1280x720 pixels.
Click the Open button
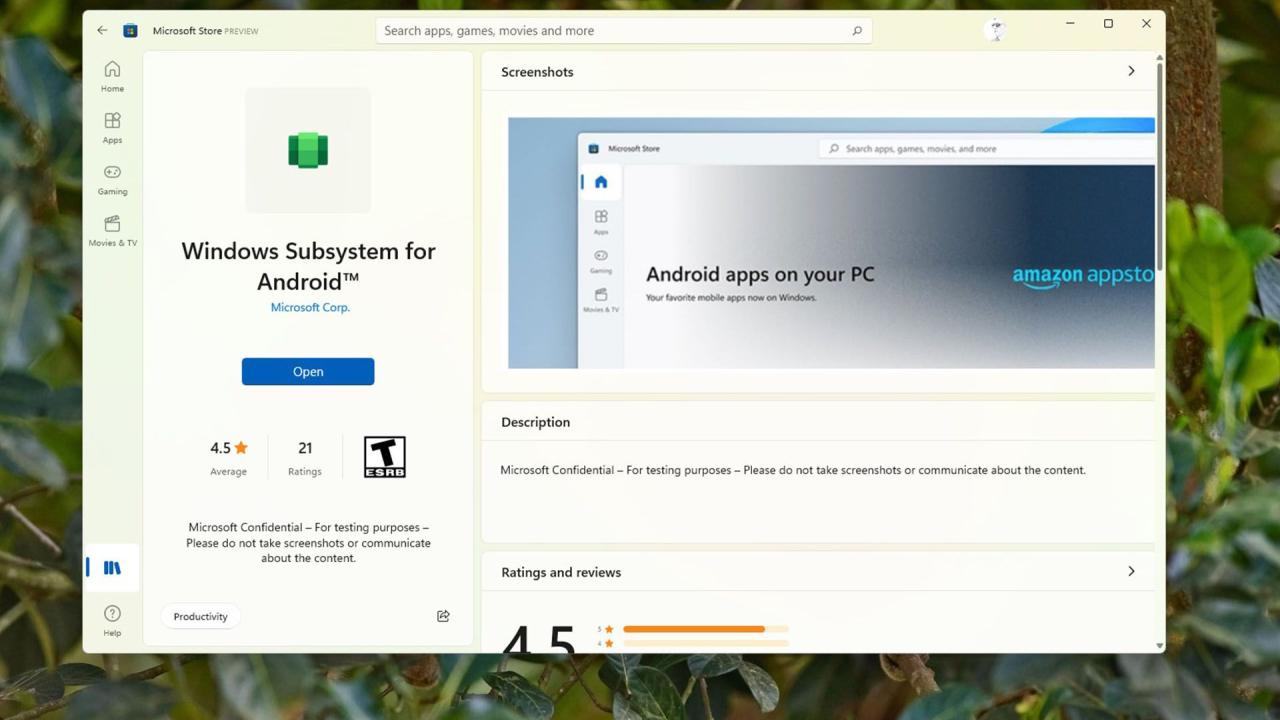(x=308, y=371)
